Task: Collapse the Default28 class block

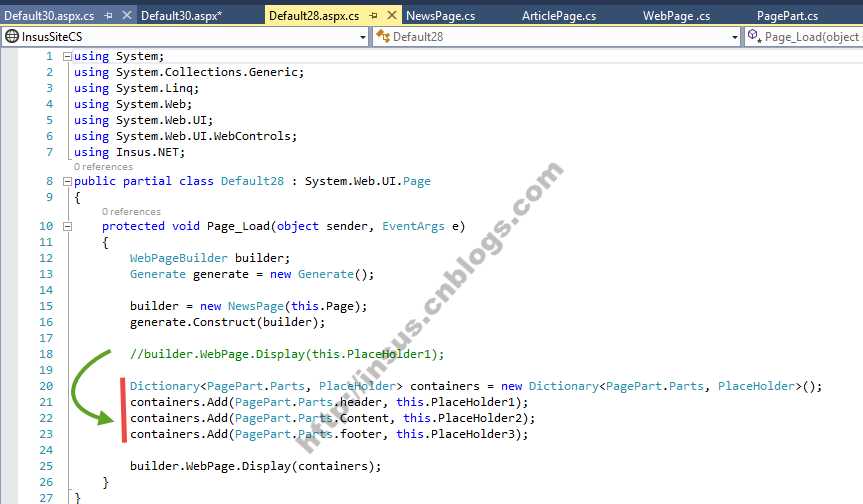Action: pyautogui.click(x=67, y=181)
